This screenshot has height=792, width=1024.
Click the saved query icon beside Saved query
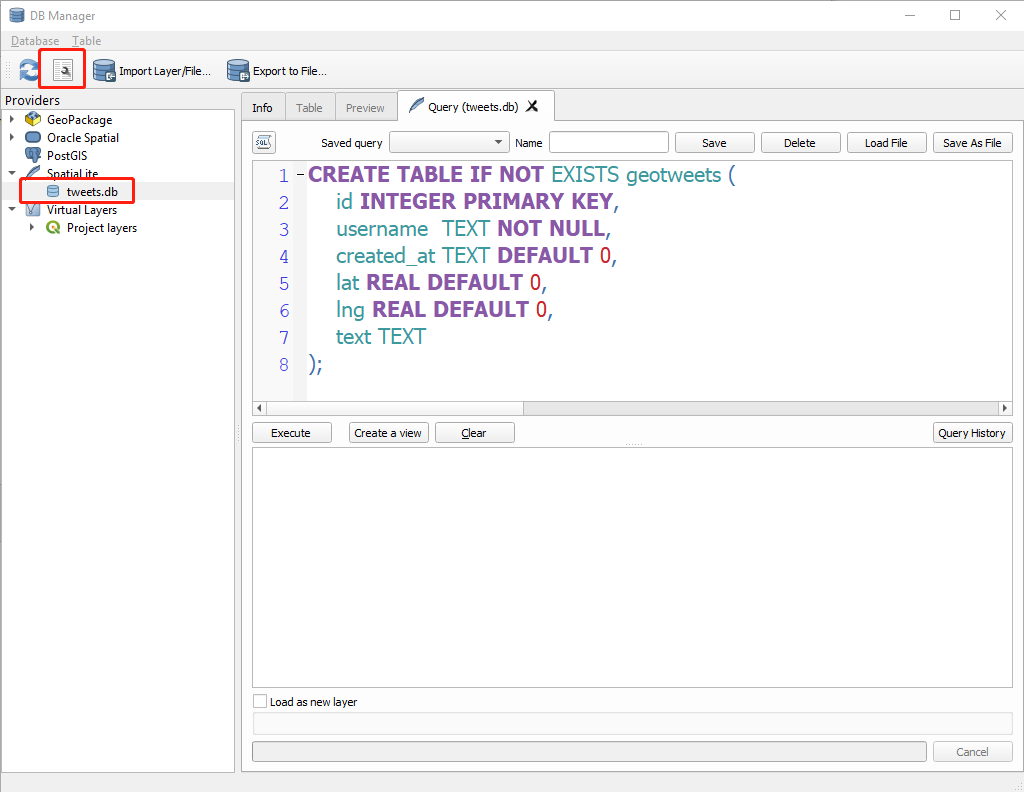pos(262,142)
